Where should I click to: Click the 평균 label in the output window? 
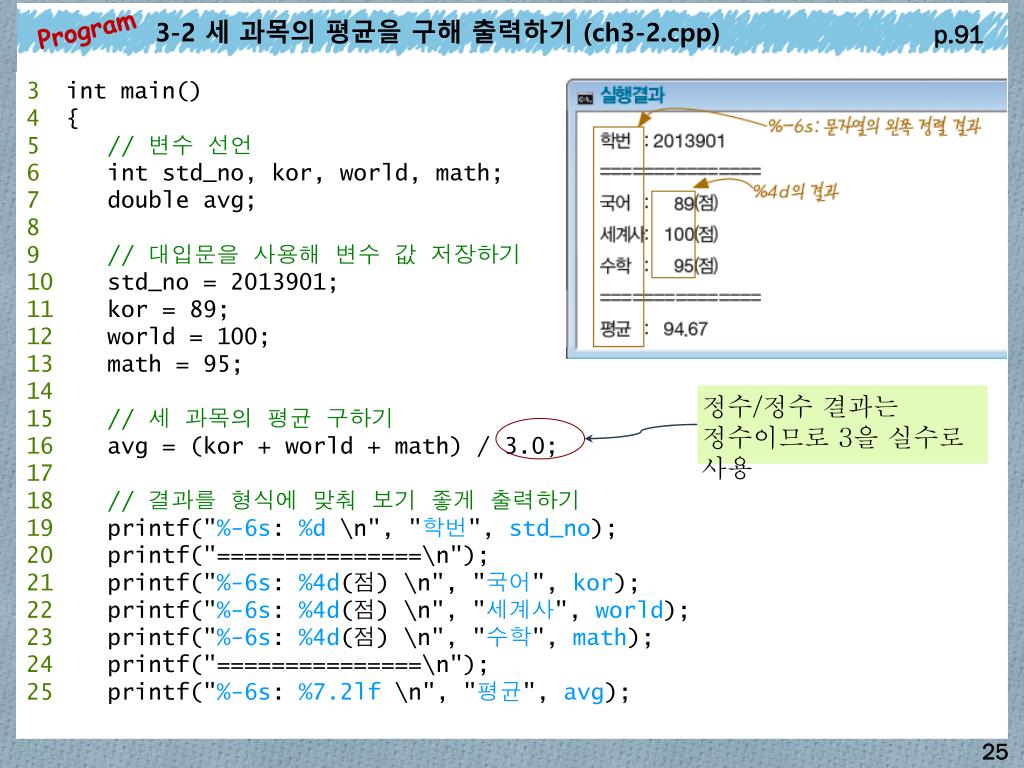pyautogui.click(x=615, y=328)
